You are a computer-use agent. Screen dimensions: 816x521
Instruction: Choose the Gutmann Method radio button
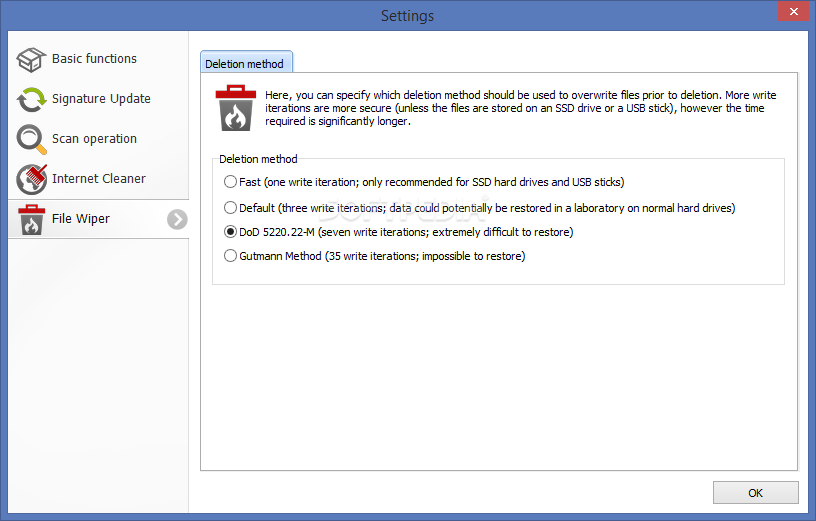coord(231,256)
